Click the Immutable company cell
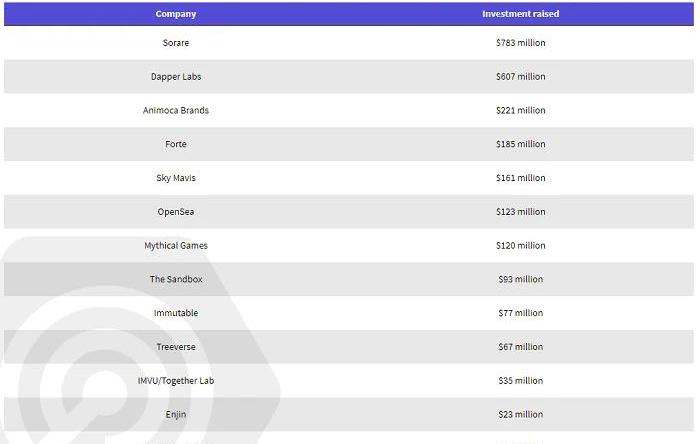Image resolution: width=700 pixels, height=444 pixels. tap(175, 313)
